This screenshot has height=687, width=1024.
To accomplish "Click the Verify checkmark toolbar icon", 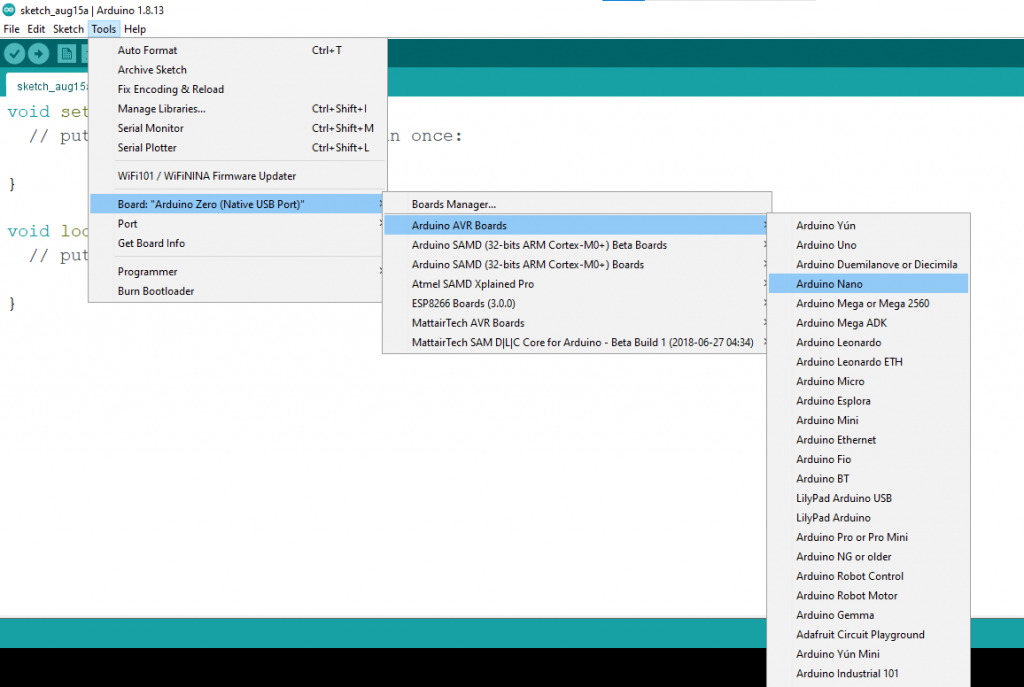I will click(x=14, y=53).
